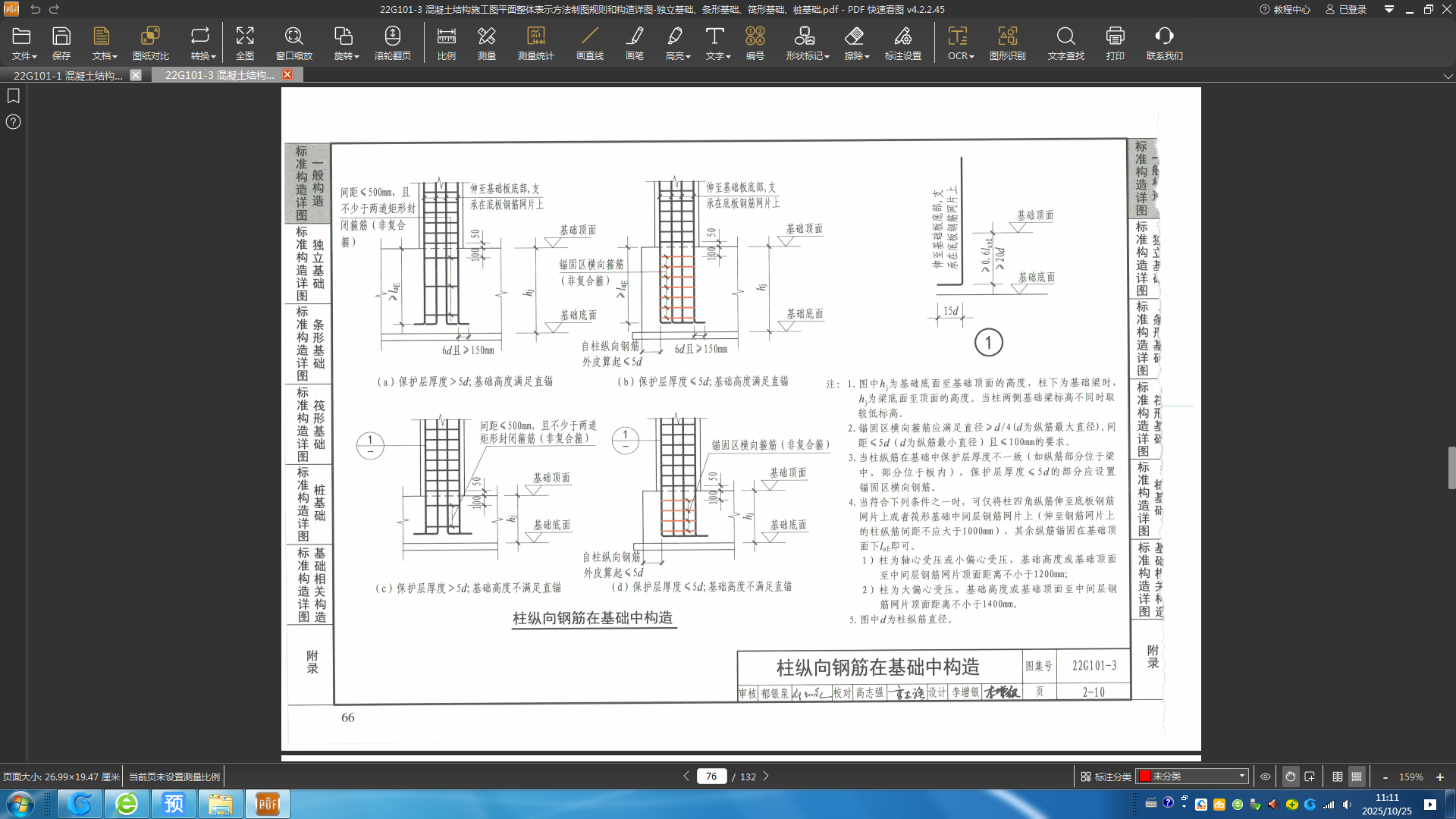
Task: Open the 图纸对比 drawing compare tool
Action: [150, 43]
